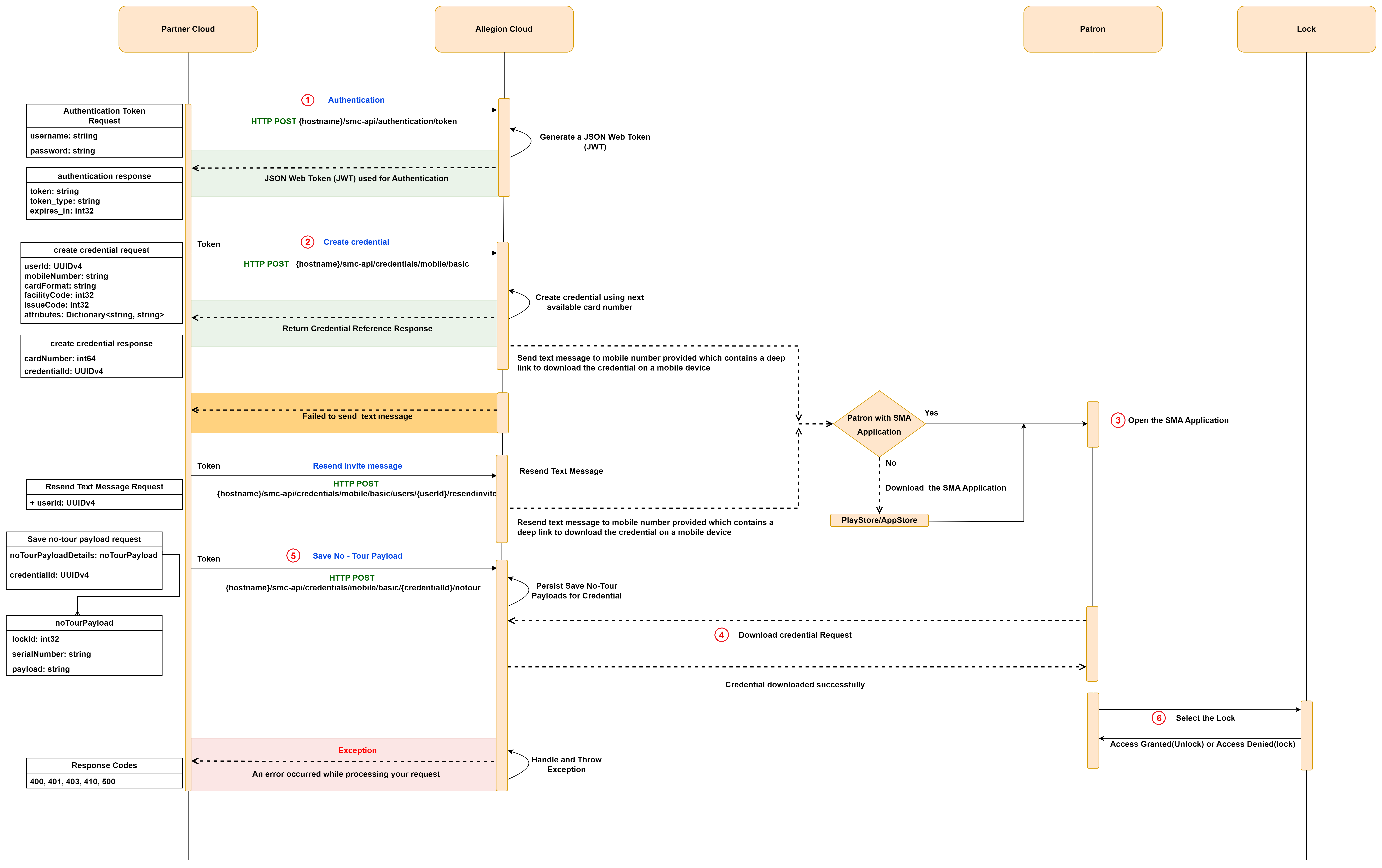Select the JWT used for Authentication message
The width and height of the screenshot is (1382, 868).
point(356,178)
